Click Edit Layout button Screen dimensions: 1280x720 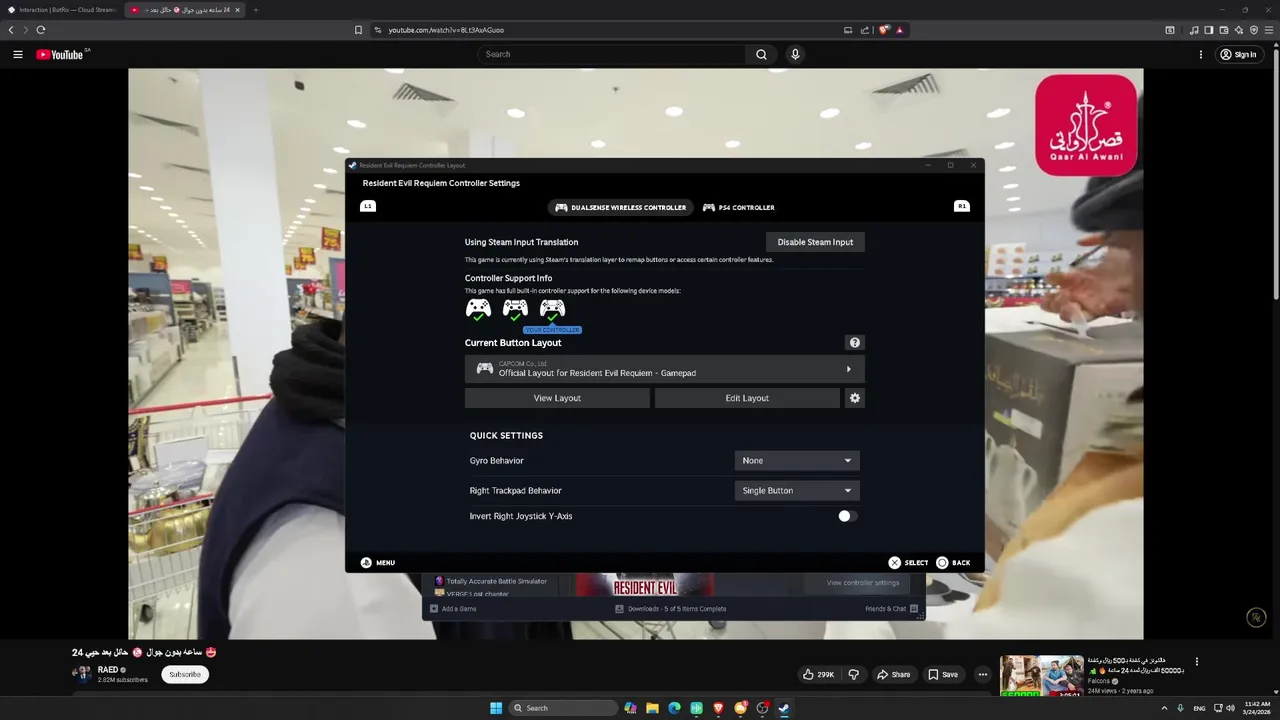click(x=747, y=398)
